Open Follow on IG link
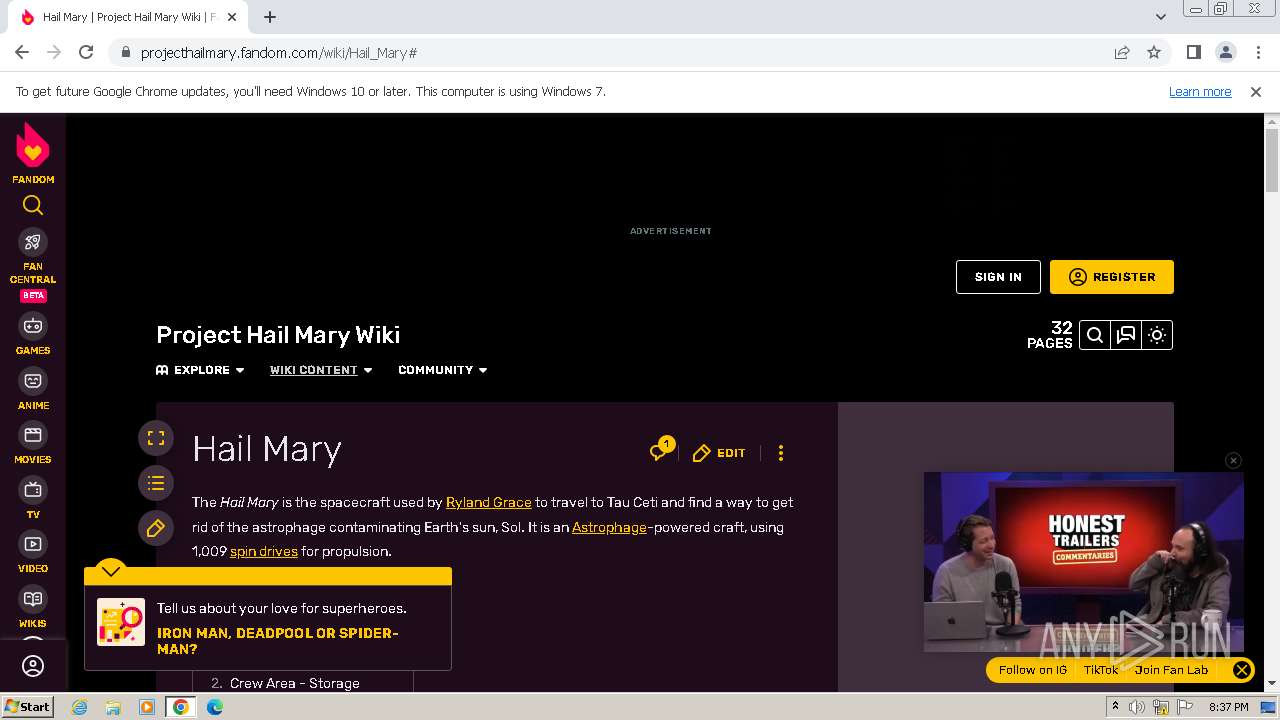Image resolution: width=1280 pixels, height=720 pixels. pyautogui.click(x=1033, y=670)
